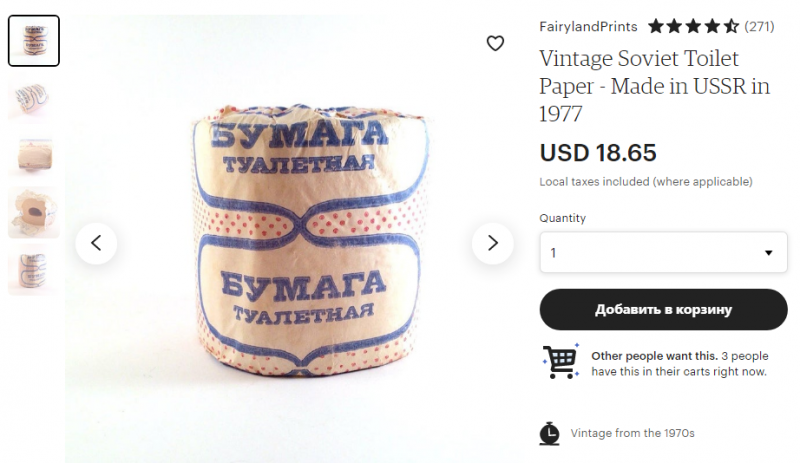The image size is (800, 463).
Task: Select the first product thumbnail
Action: tap(34, 41)
